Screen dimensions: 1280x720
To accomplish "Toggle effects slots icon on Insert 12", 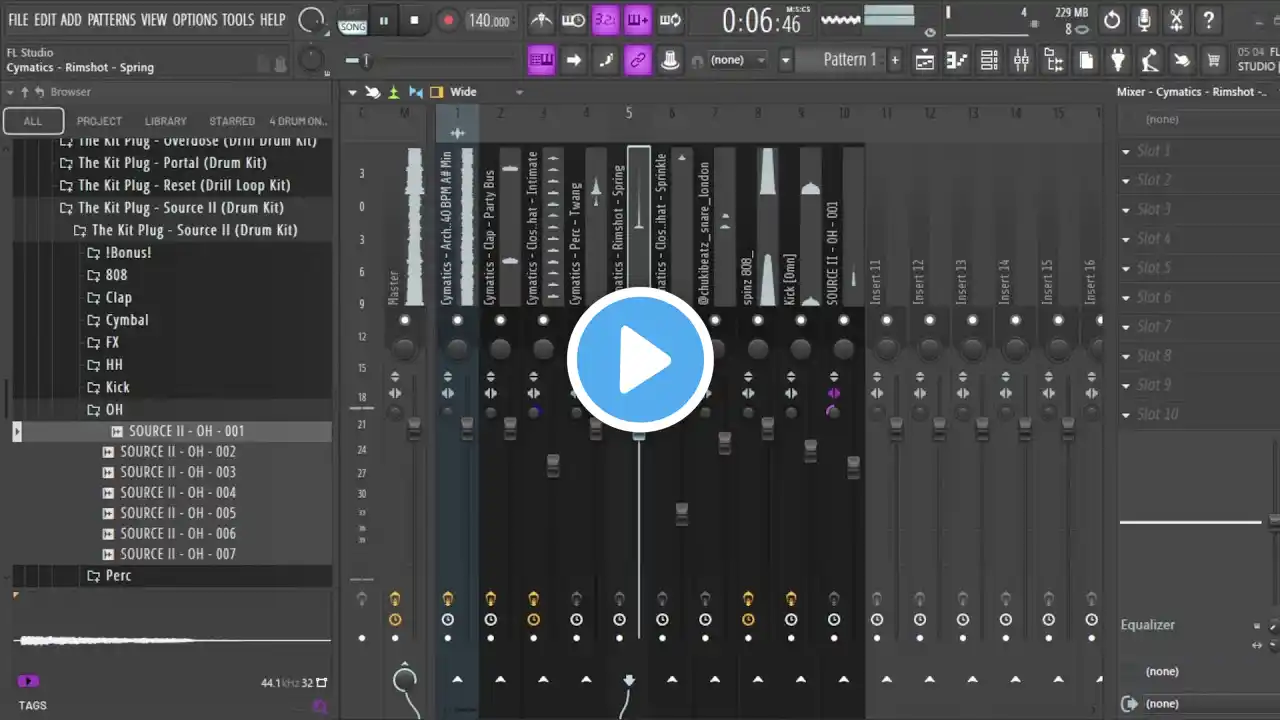I will (920, 599).
